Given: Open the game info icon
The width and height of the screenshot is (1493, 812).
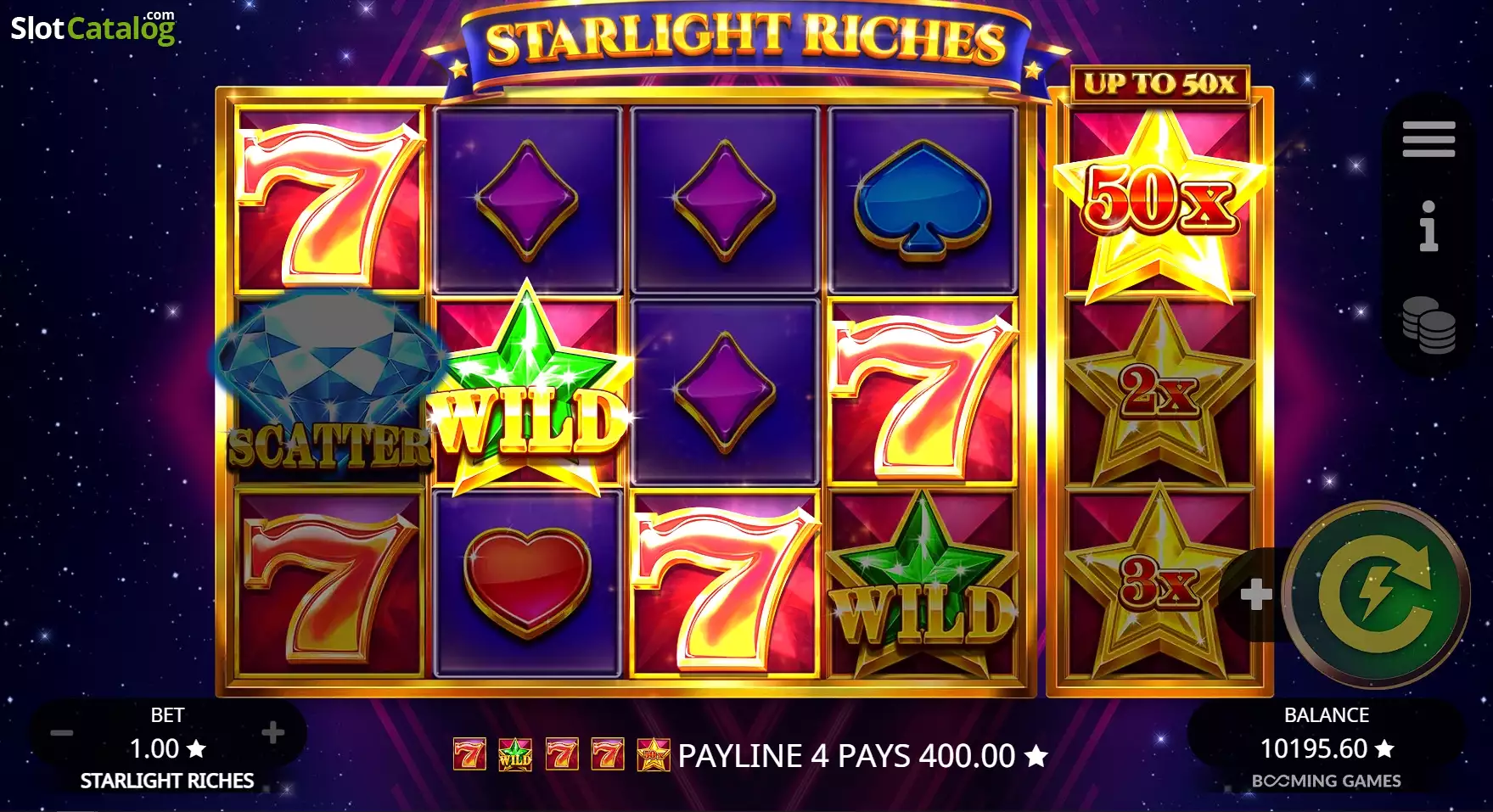Looking at the screenshot, I should coord(1428,226).
